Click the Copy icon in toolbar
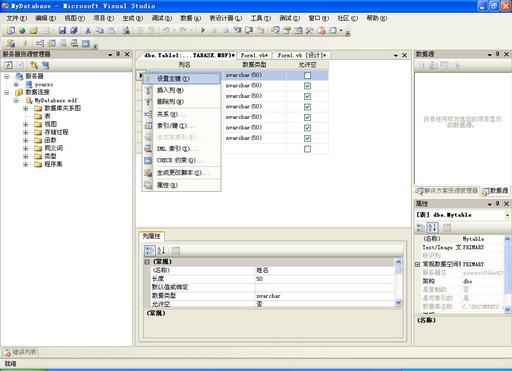This screenshot has width=512, height=371. [x=100, y=31]
